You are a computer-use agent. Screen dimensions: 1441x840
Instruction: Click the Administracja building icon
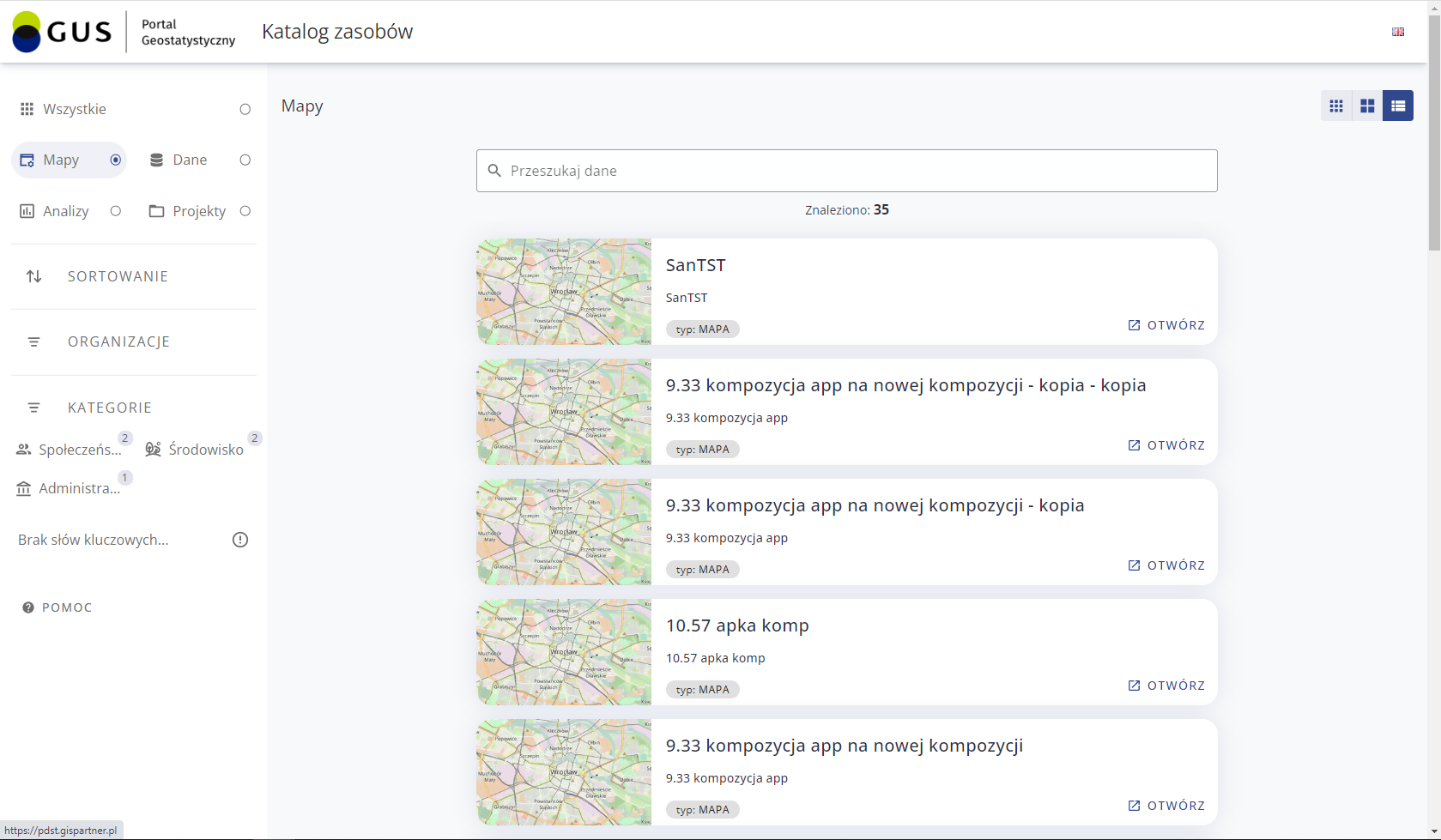(24, 488)
